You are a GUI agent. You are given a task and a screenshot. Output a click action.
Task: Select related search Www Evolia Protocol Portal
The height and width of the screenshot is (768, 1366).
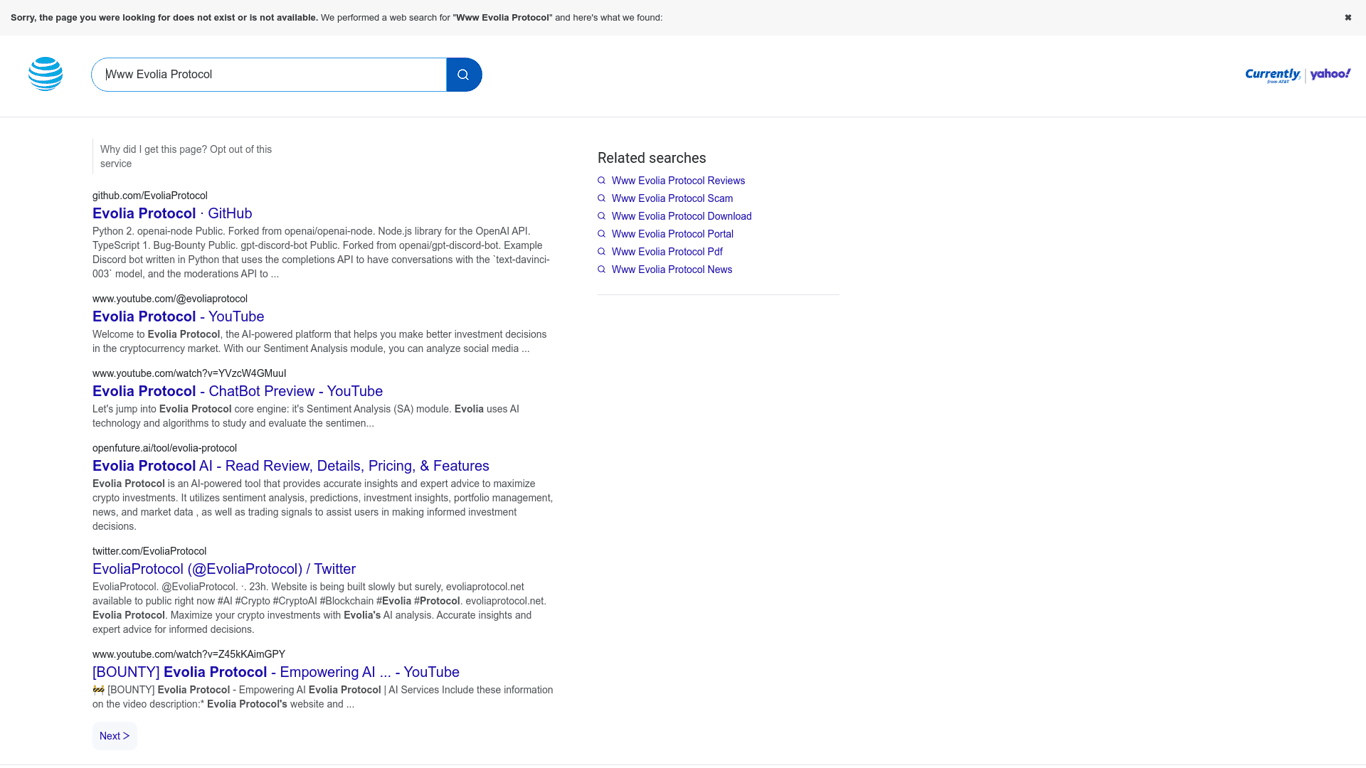click(672, 234)
